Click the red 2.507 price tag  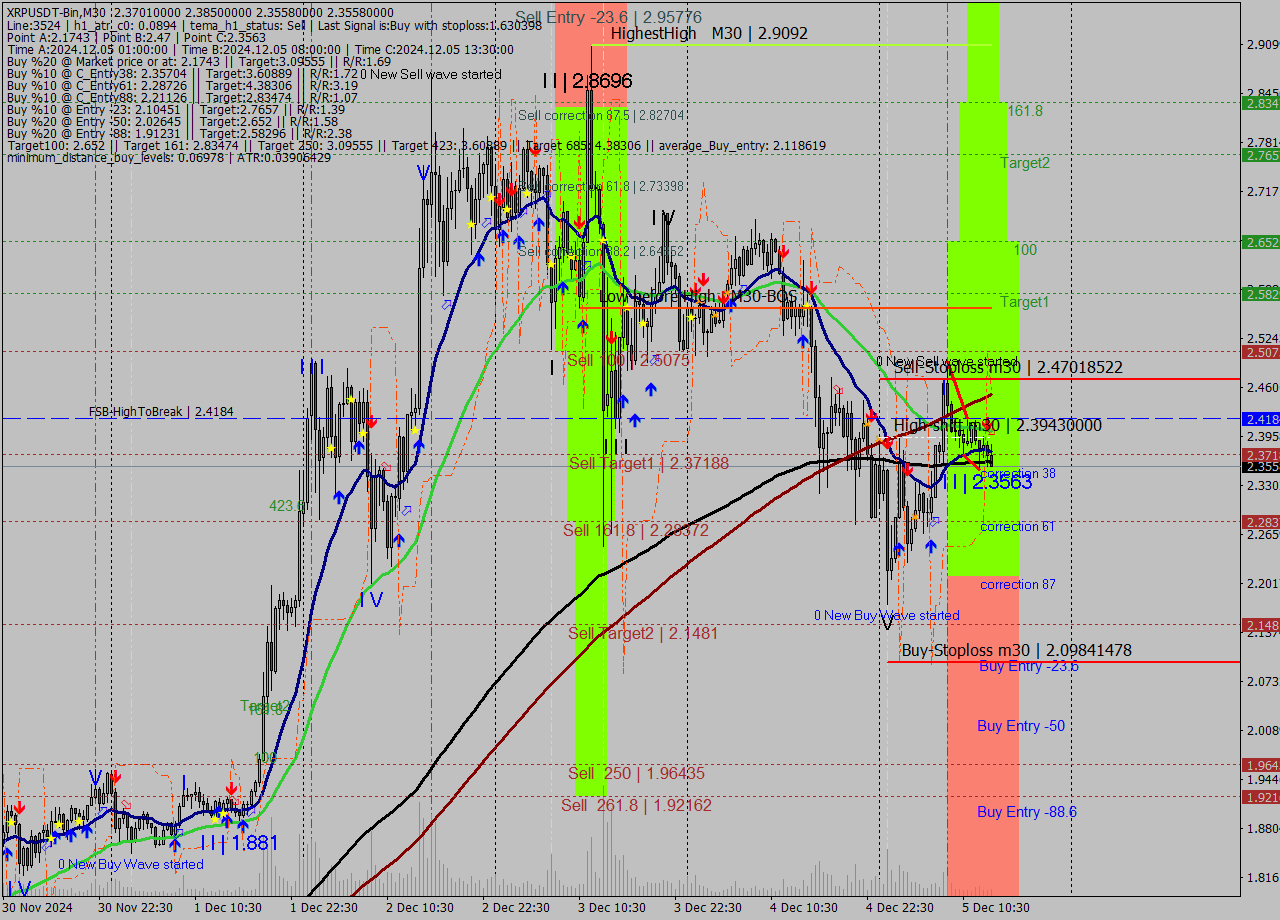tap(1261, 352)
